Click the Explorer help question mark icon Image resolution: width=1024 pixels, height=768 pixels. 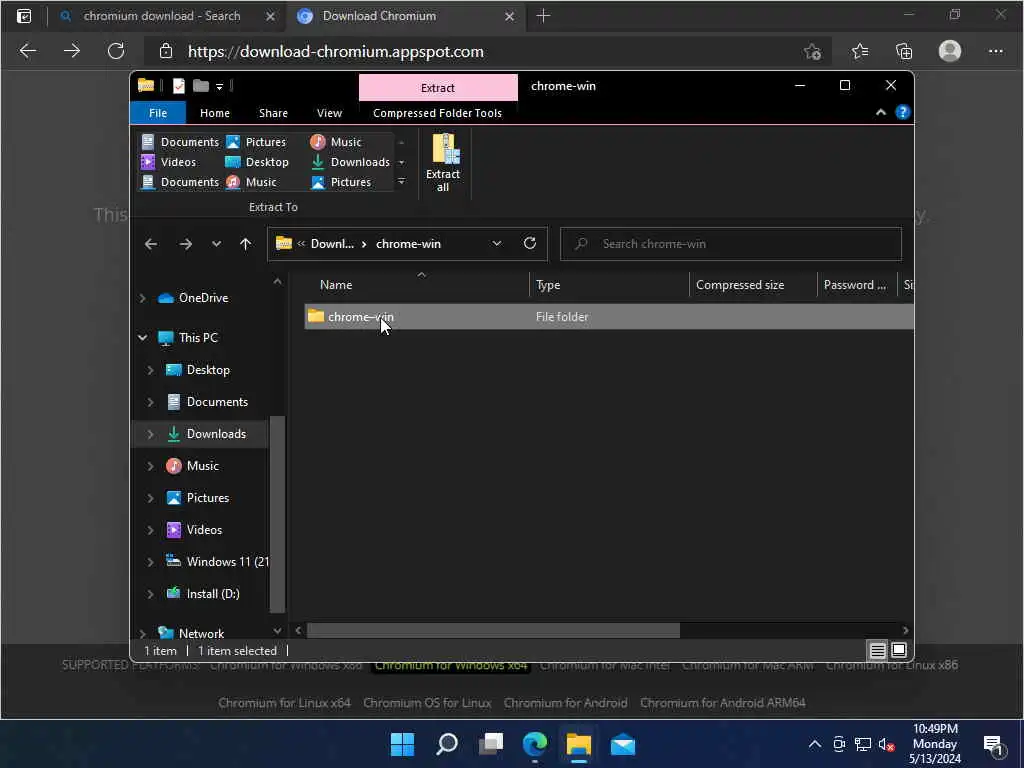(903, 112)
